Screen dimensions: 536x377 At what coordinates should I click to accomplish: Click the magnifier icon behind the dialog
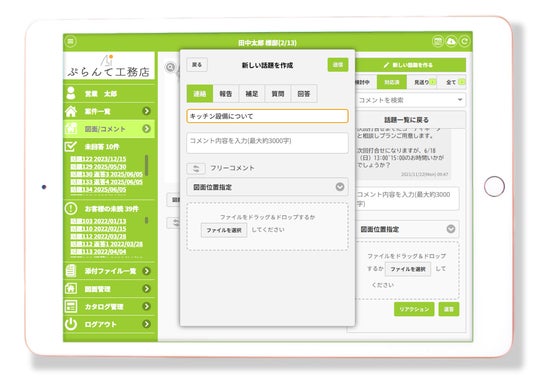170,67
